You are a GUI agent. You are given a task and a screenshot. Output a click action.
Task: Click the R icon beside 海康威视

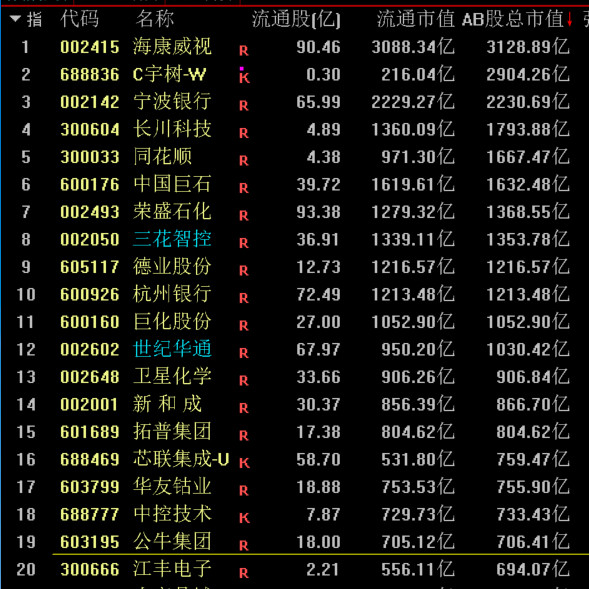coord(244,51)
